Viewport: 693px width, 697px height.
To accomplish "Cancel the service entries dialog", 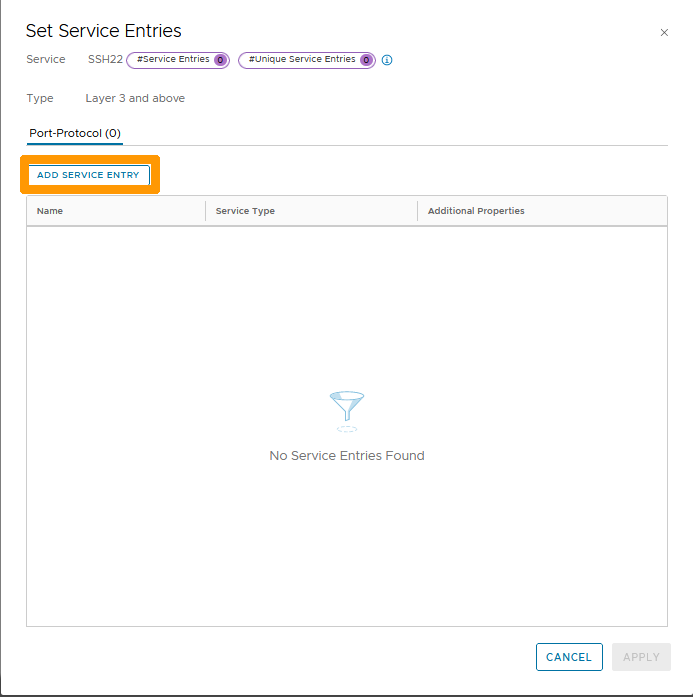I will (569, 657).
